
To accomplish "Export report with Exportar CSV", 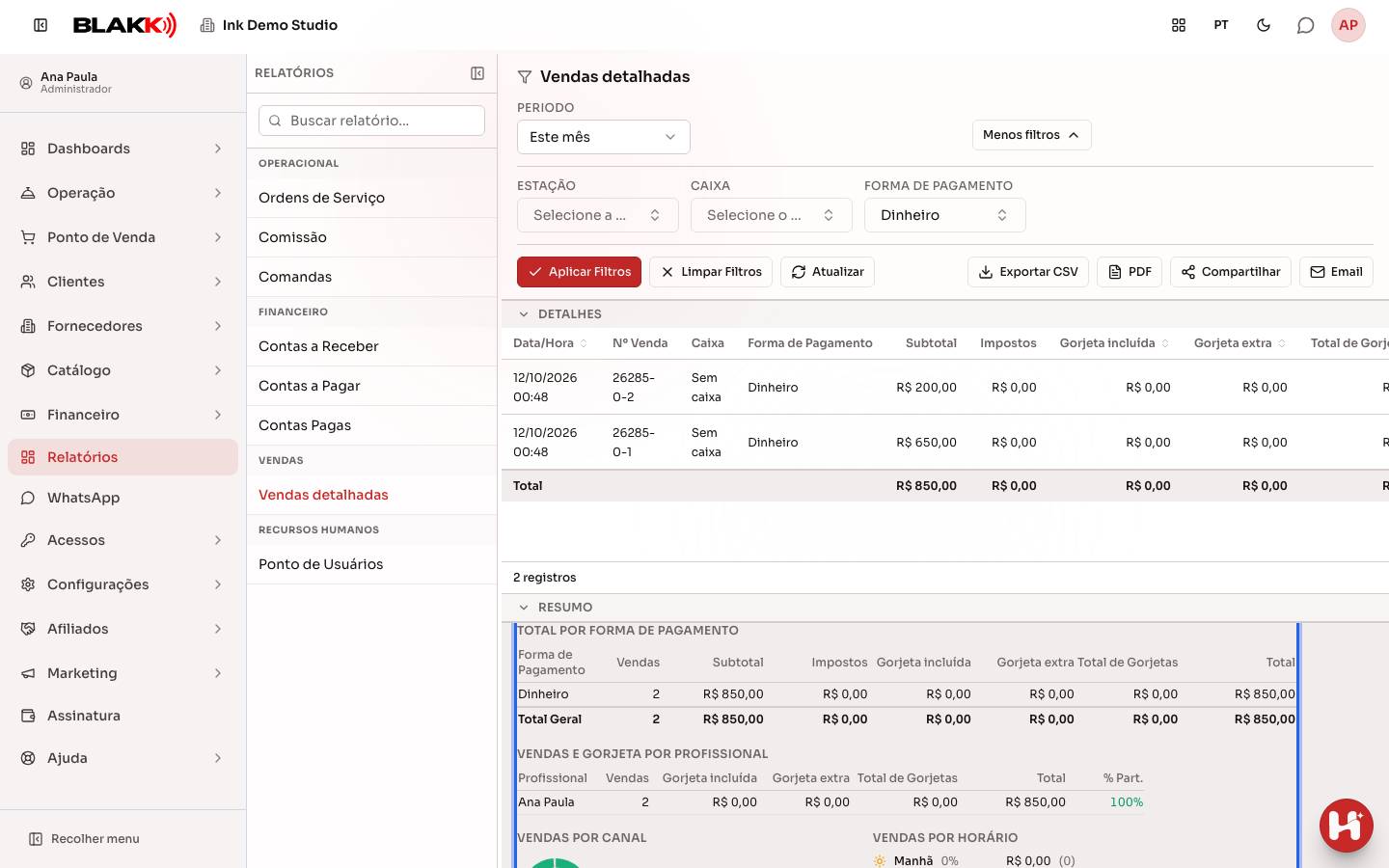I will (1028, 272).
